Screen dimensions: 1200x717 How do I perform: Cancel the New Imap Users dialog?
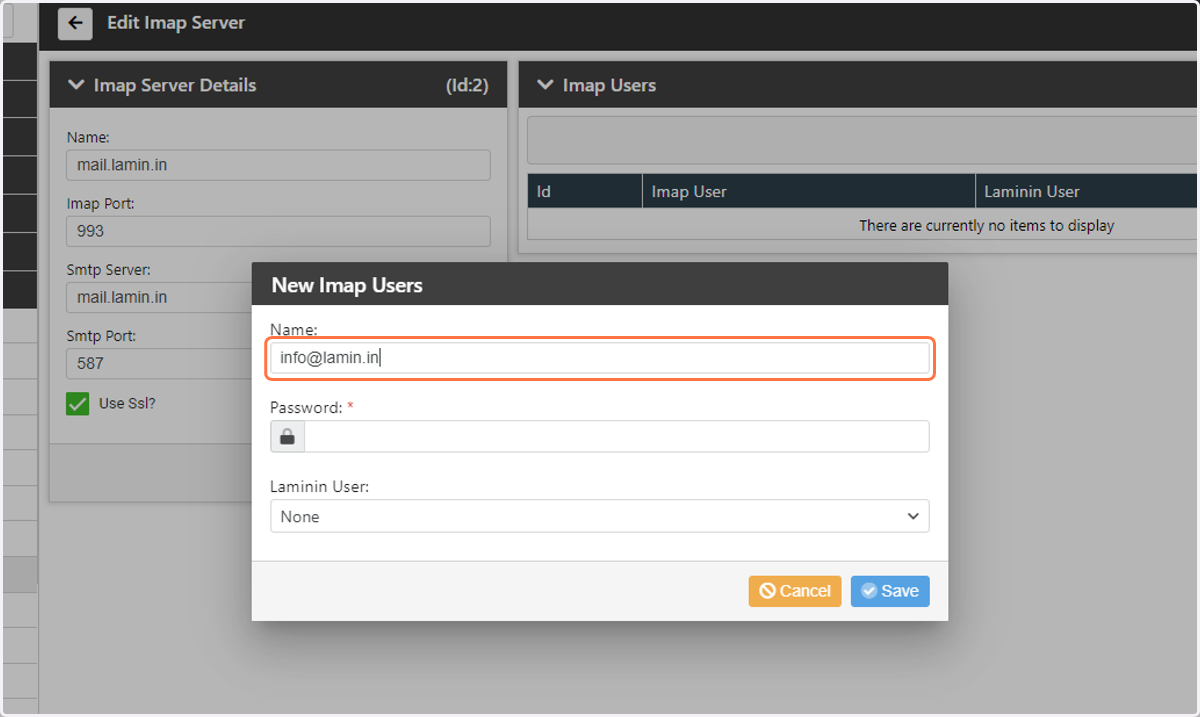click(x=795, y=591)
